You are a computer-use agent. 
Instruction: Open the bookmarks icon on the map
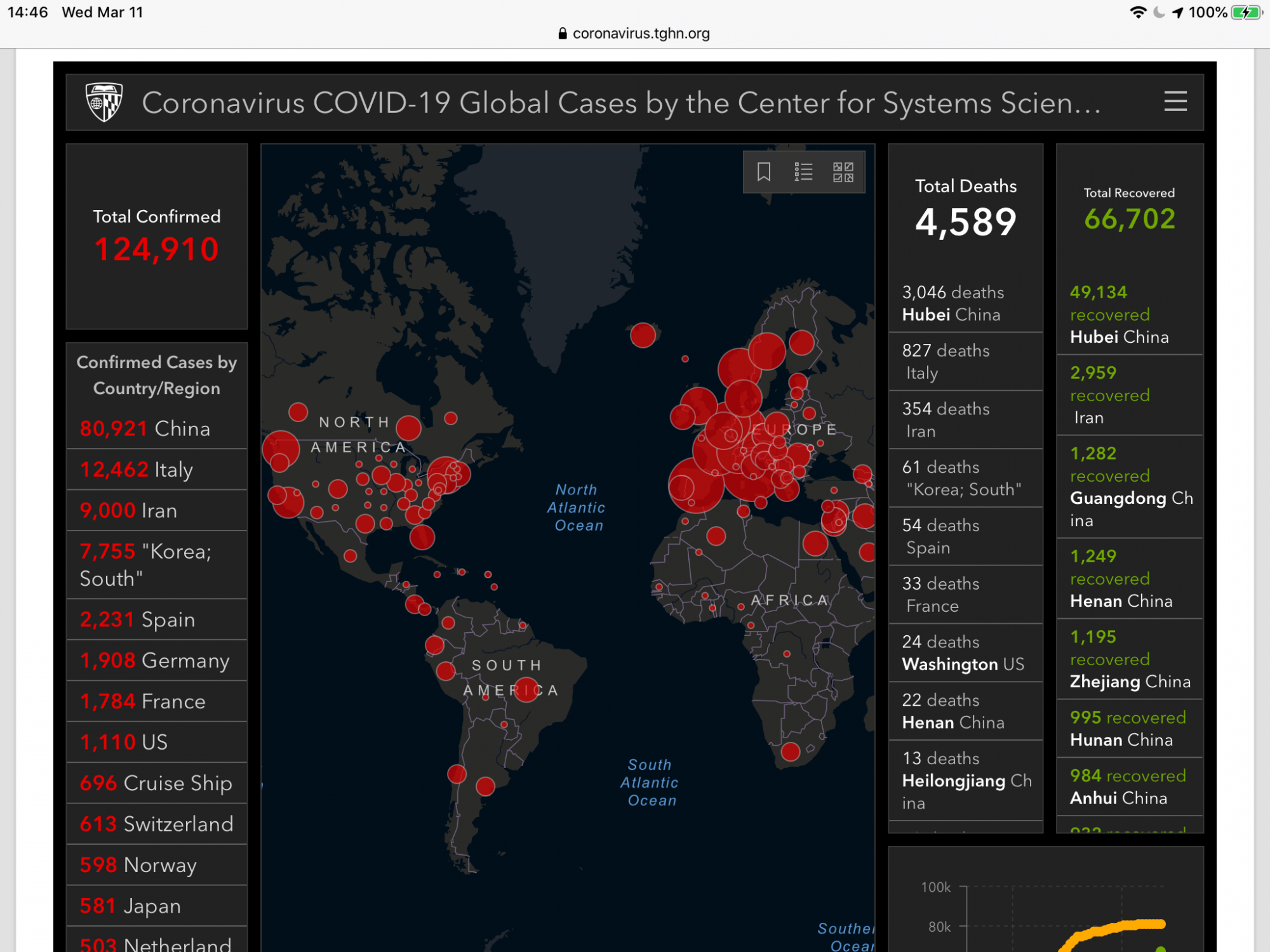tap(764, 172)
